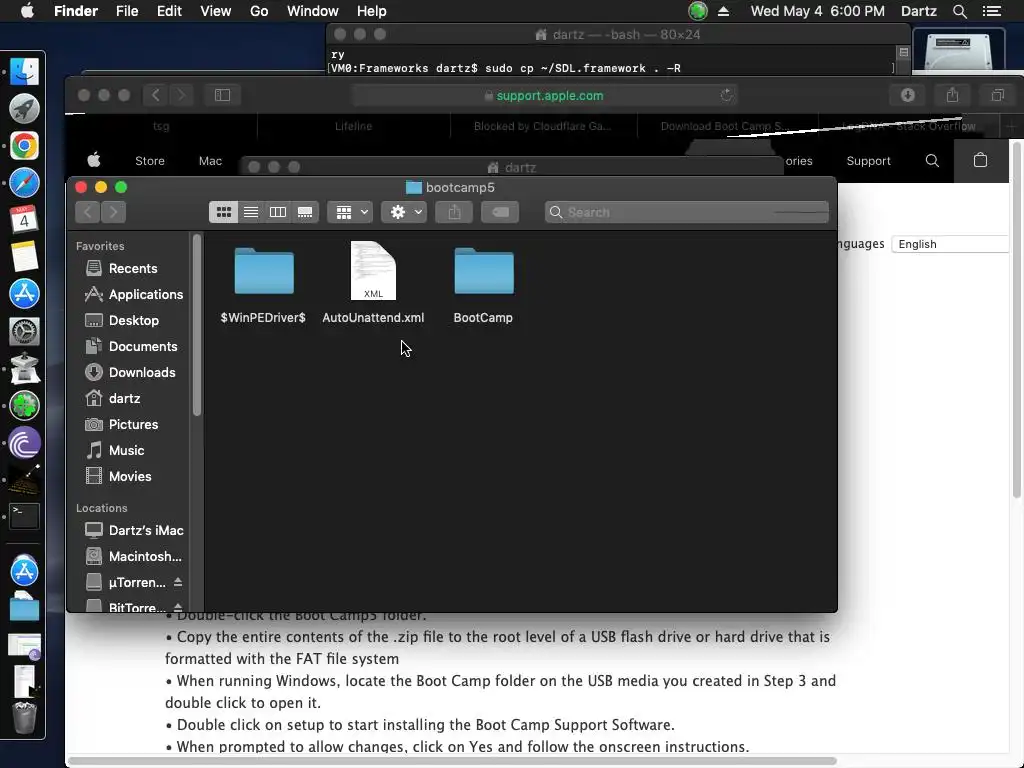The image size is (1024, 768).
Task: Open Calendar from the Dock
Action: coord(24,219)
